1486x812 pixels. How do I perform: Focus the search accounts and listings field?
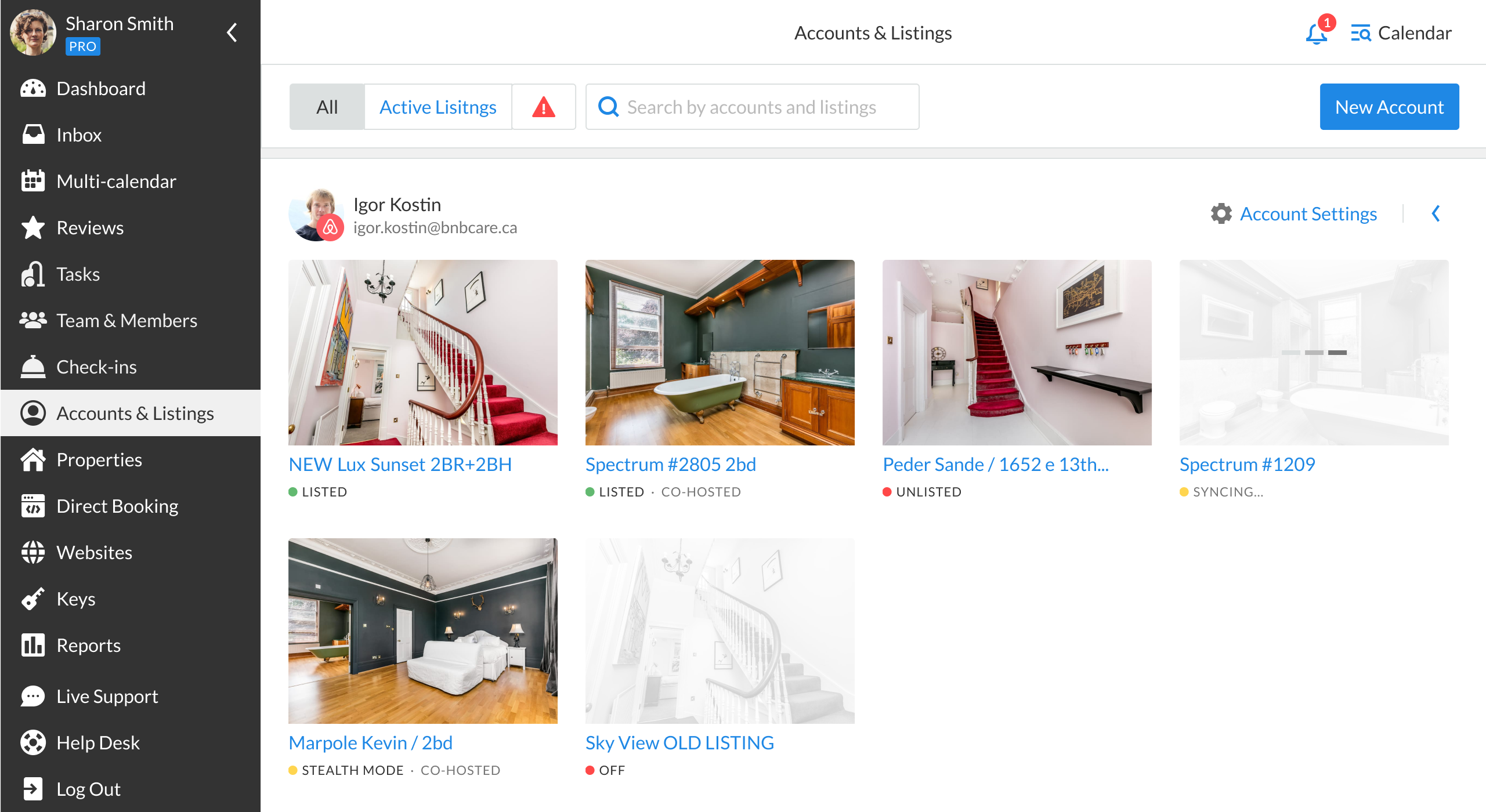pyautogui.click(x=751, y=107)
